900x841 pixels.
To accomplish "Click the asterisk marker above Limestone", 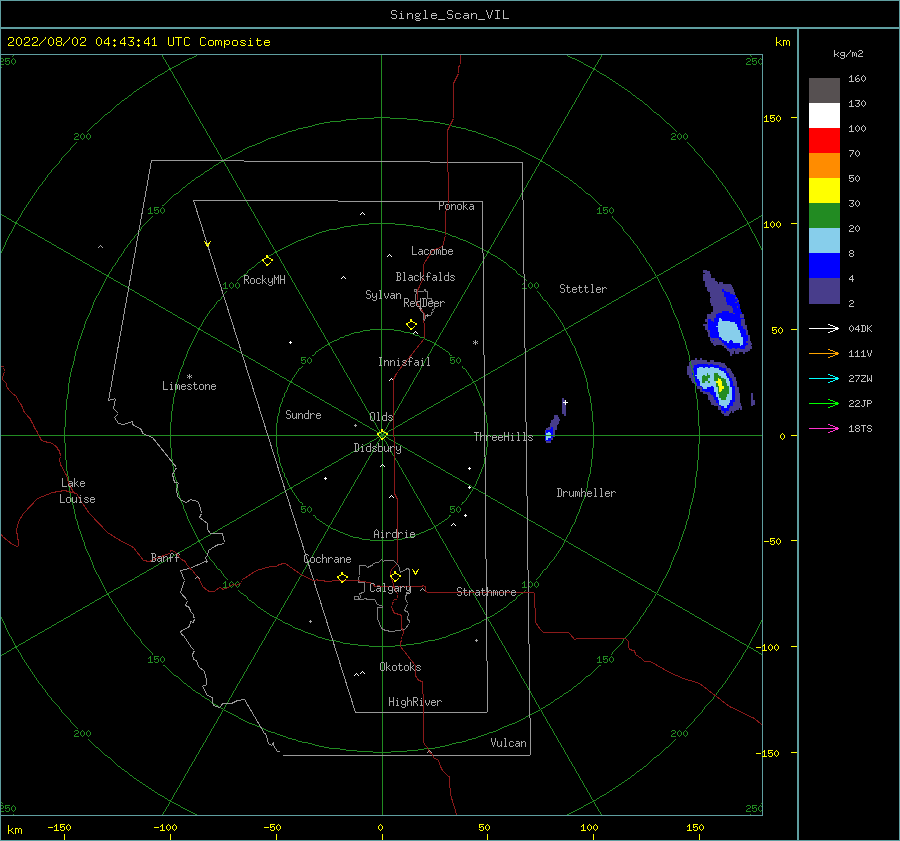I will coord(189,377).
